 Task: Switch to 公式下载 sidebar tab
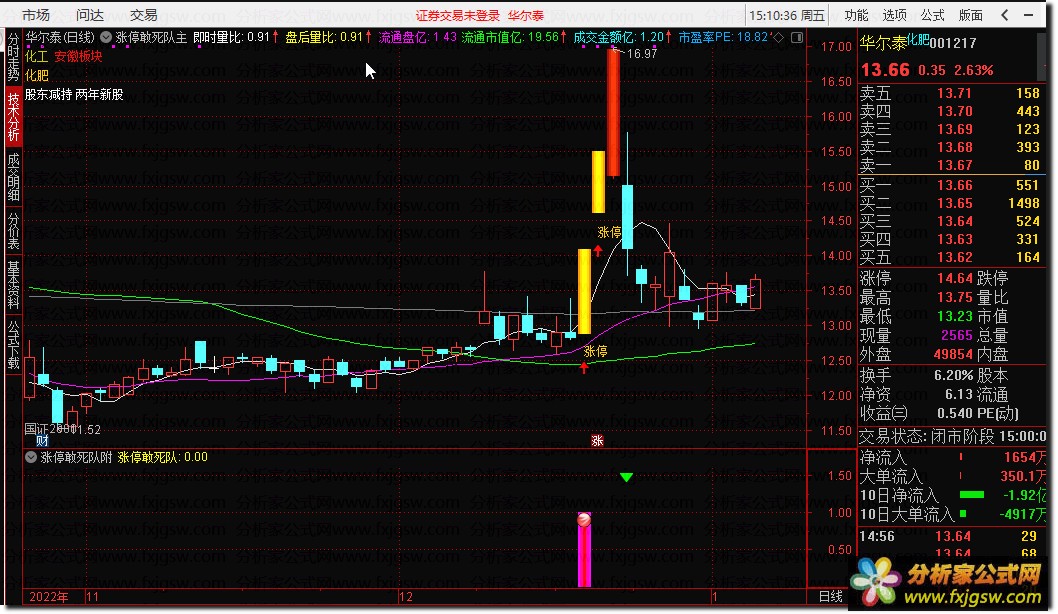[x=13, y=344]
